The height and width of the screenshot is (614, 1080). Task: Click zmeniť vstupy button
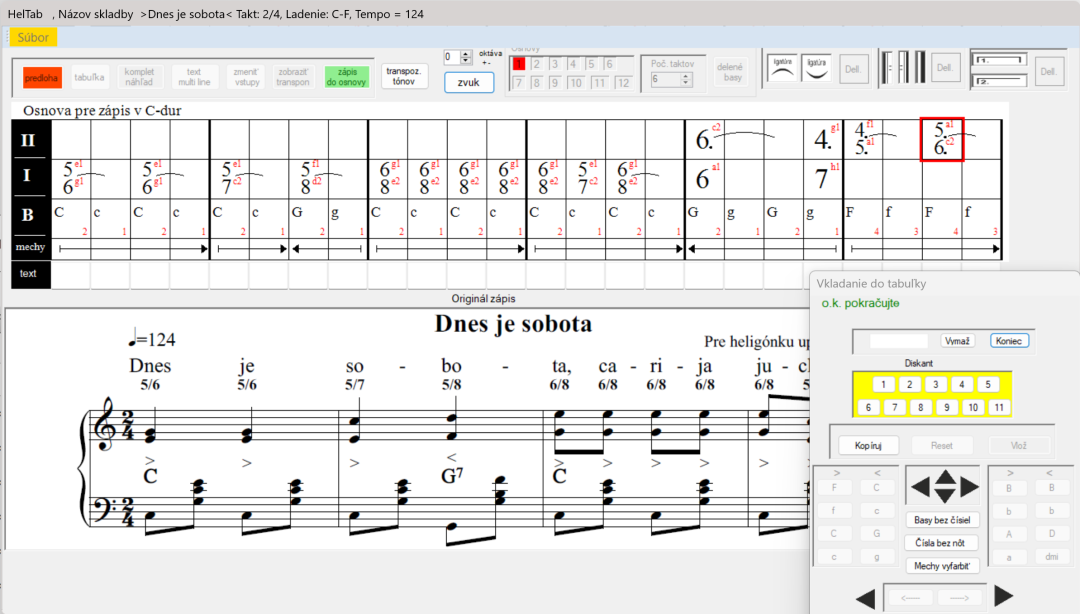tap(246, 76)
